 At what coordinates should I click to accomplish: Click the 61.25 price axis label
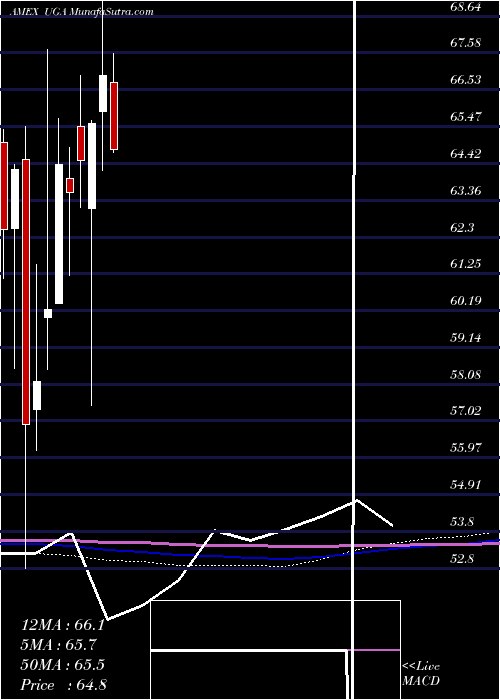(x=467, y=264)
